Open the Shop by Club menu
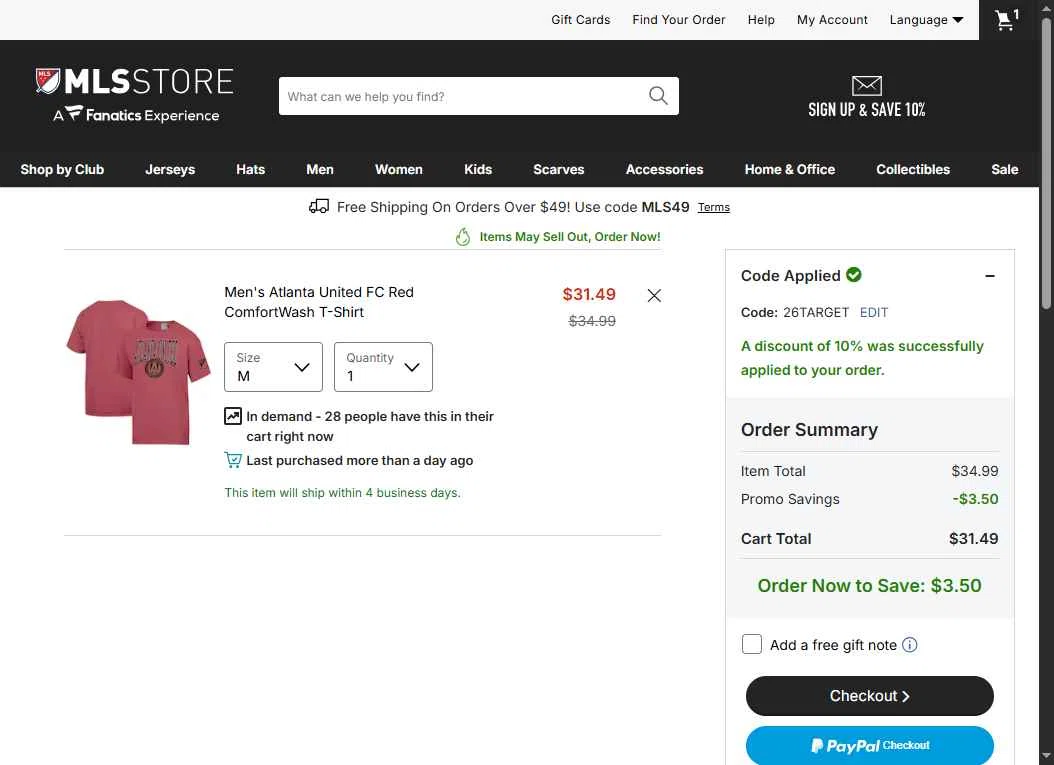Screen dimensions: 1054x765 (62, 169)
